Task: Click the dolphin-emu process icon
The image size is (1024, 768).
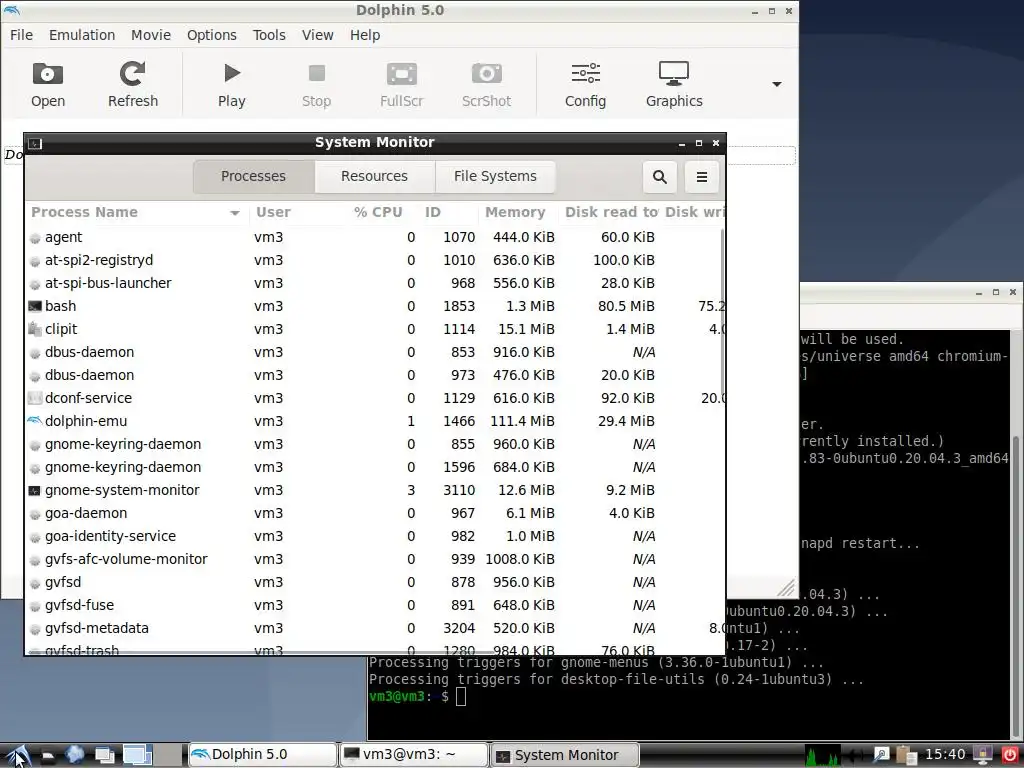Action: tap(35, 421)
